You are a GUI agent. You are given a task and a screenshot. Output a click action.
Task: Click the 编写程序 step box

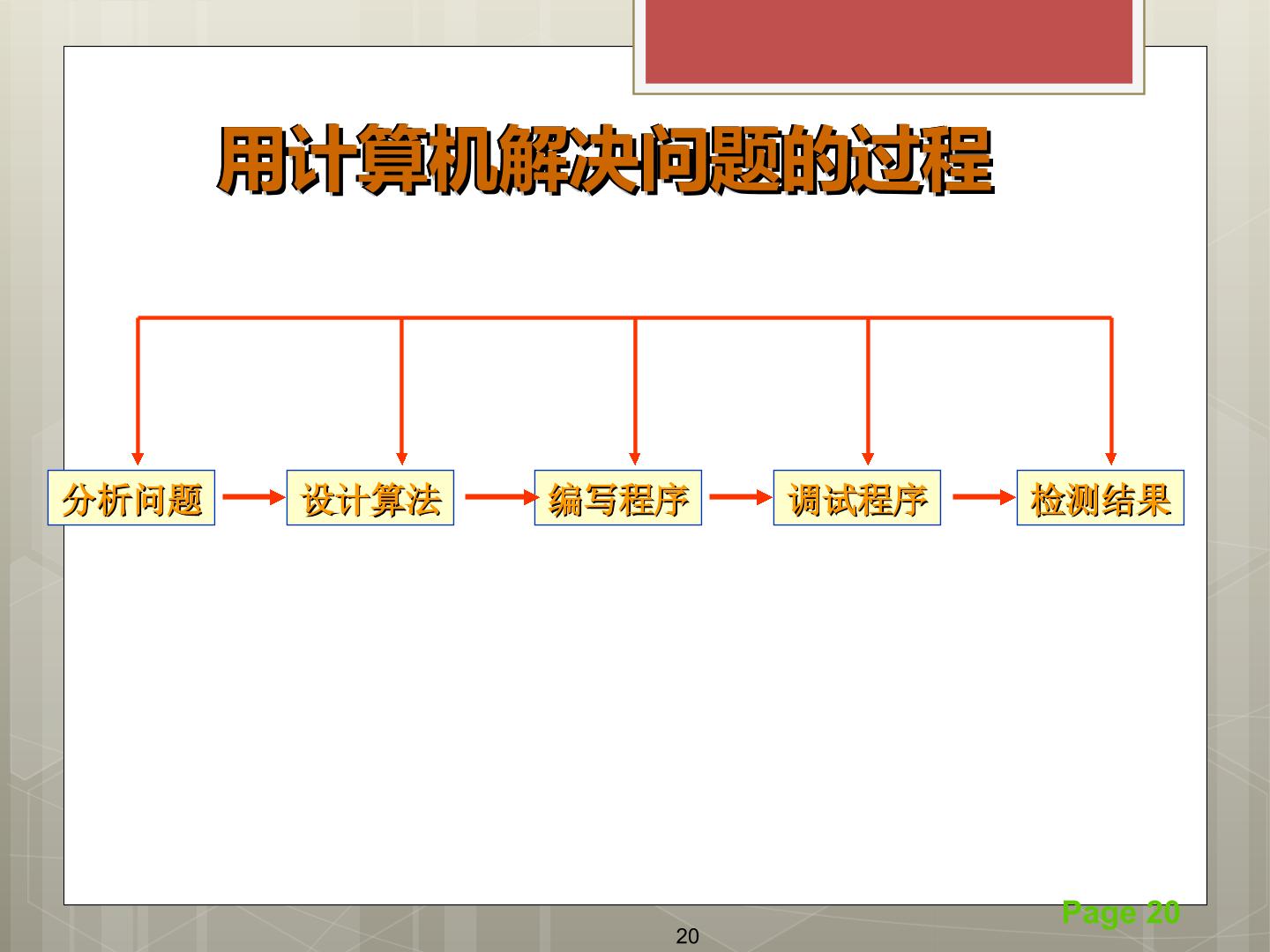pyautogui.click(x=618, y=498)
